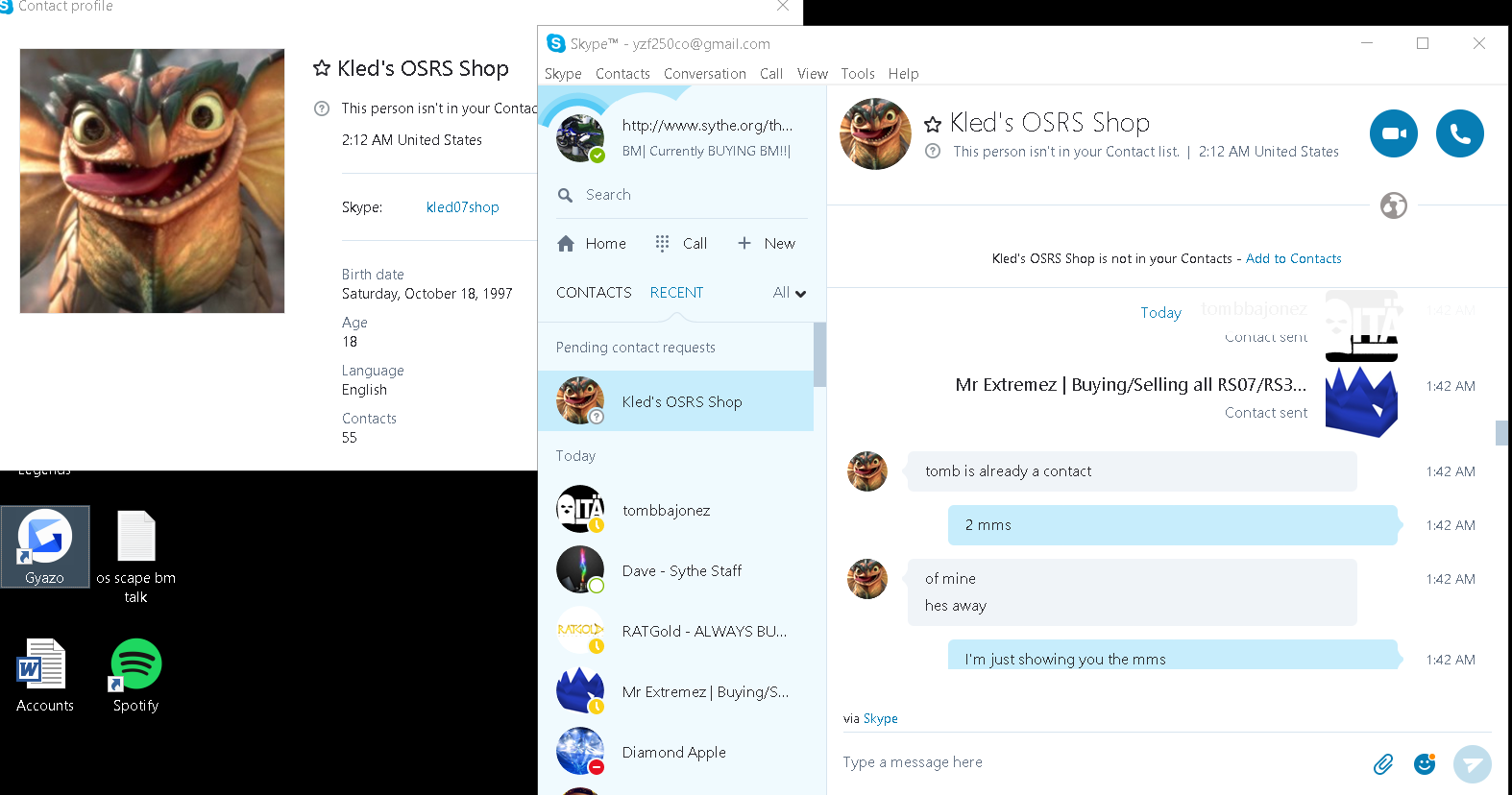Open the emoticon picker
The width and height of the screenshot is (1512, 795).
point(1425,763)
